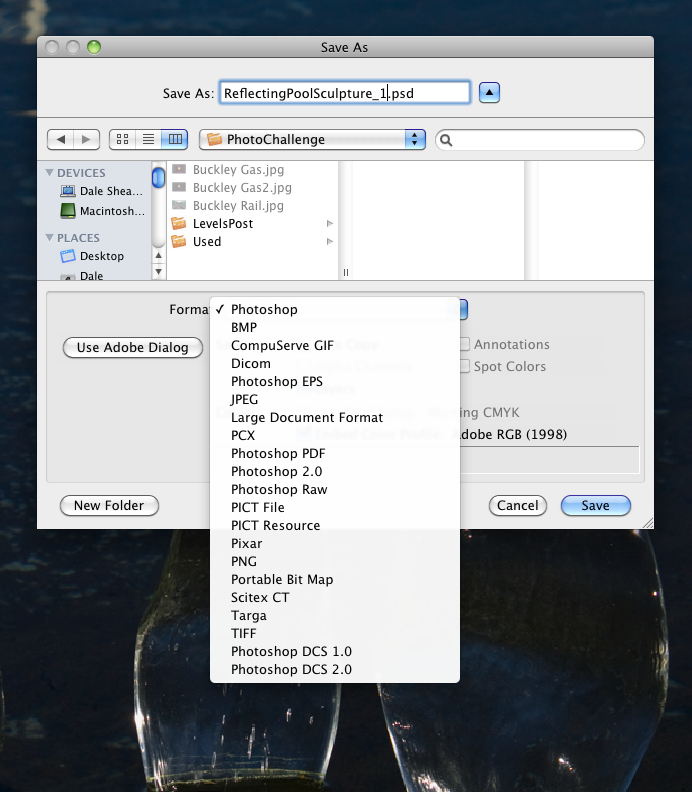Choose Large Document Format
Viewport: 692px width, 792px height.
pos(334,418)
